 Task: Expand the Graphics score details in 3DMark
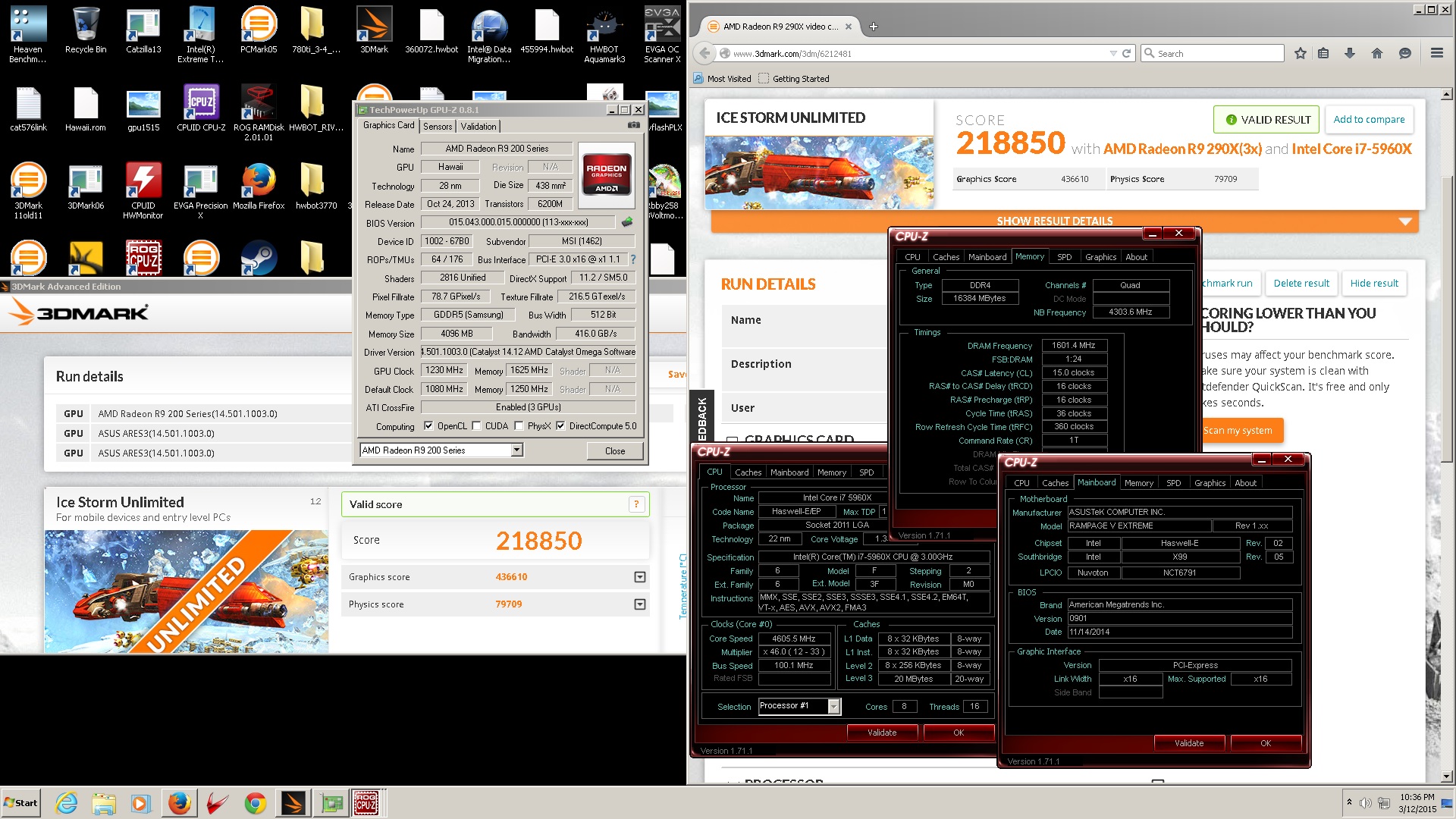(640, 577)
